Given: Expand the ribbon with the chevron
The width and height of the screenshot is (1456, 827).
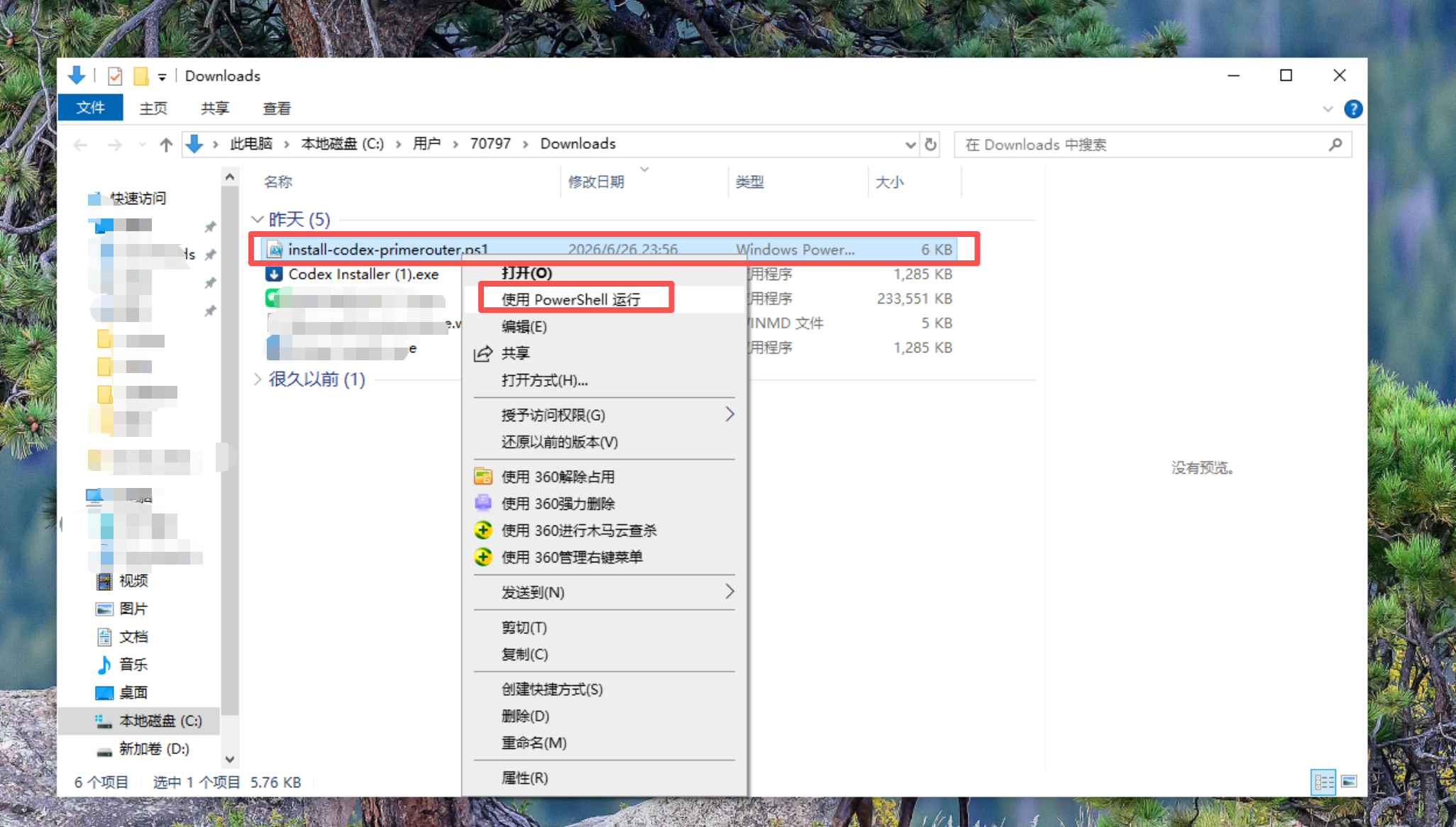Looking at the screenshot, I should tap(1328, 109).
